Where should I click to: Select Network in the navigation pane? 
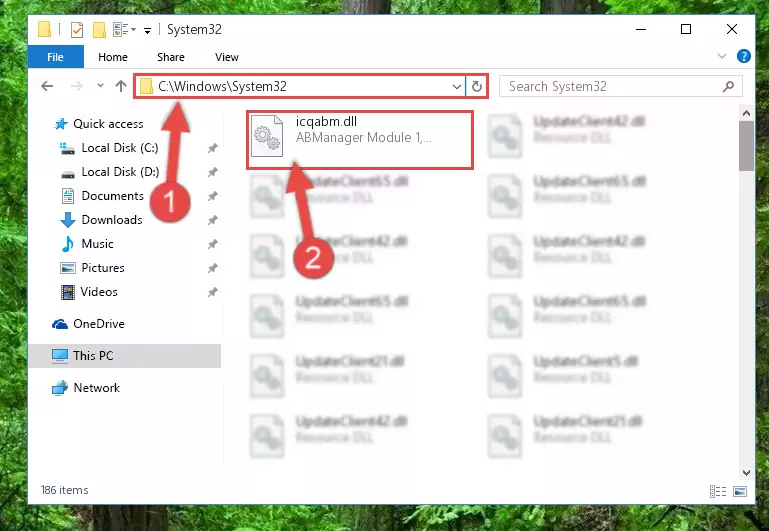pos(97,387)
